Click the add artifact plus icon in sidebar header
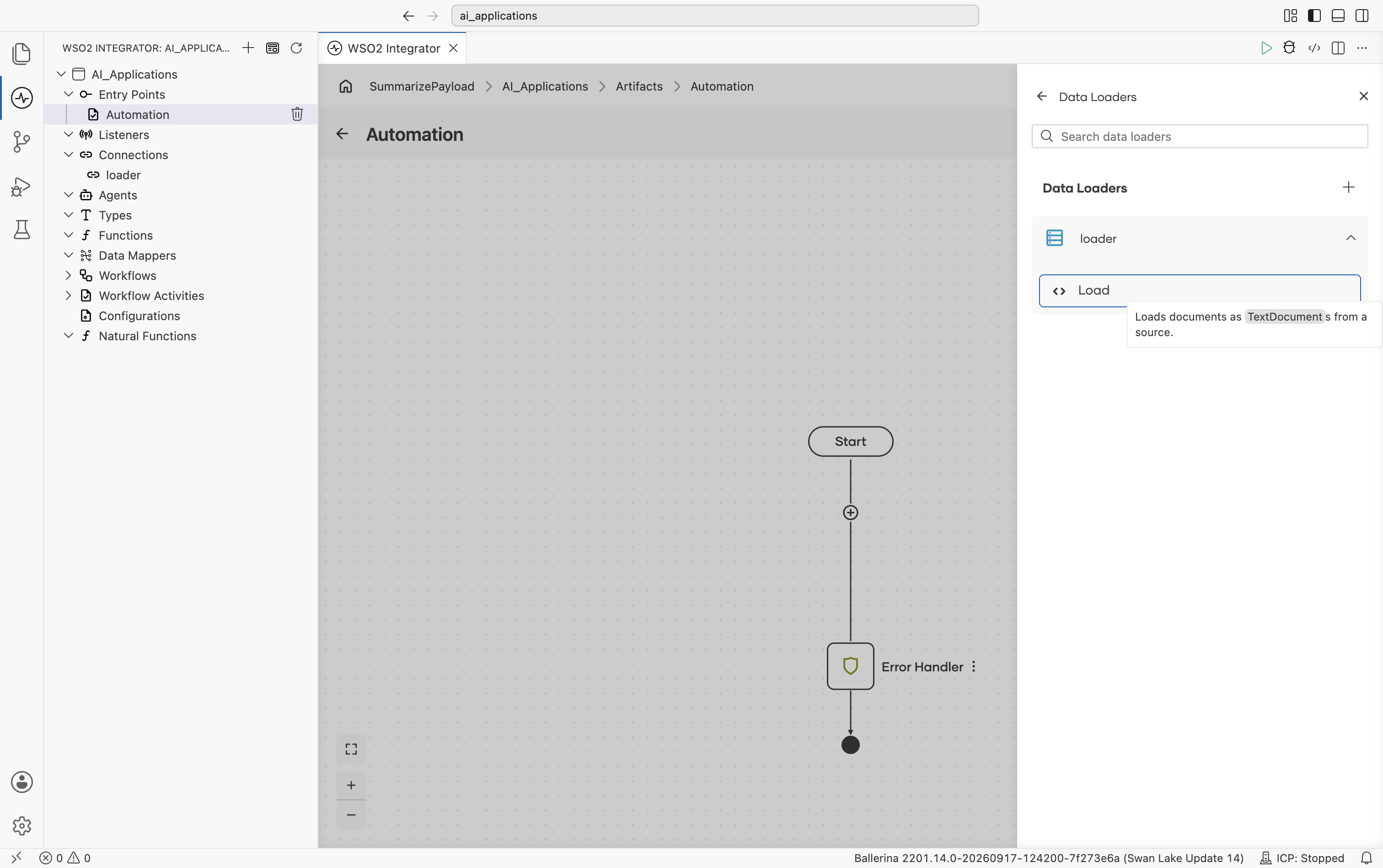1383x868 pixels. click(248, 48)
